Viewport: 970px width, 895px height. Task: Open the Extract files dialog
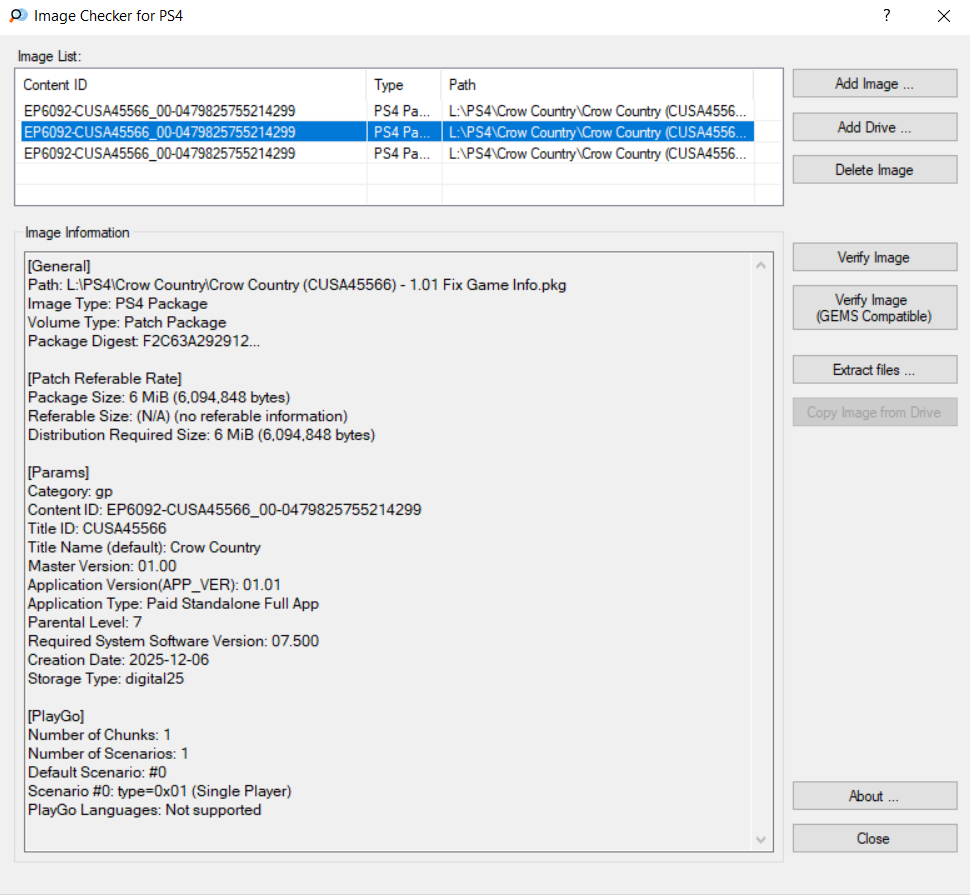click(x=874, y=370)
